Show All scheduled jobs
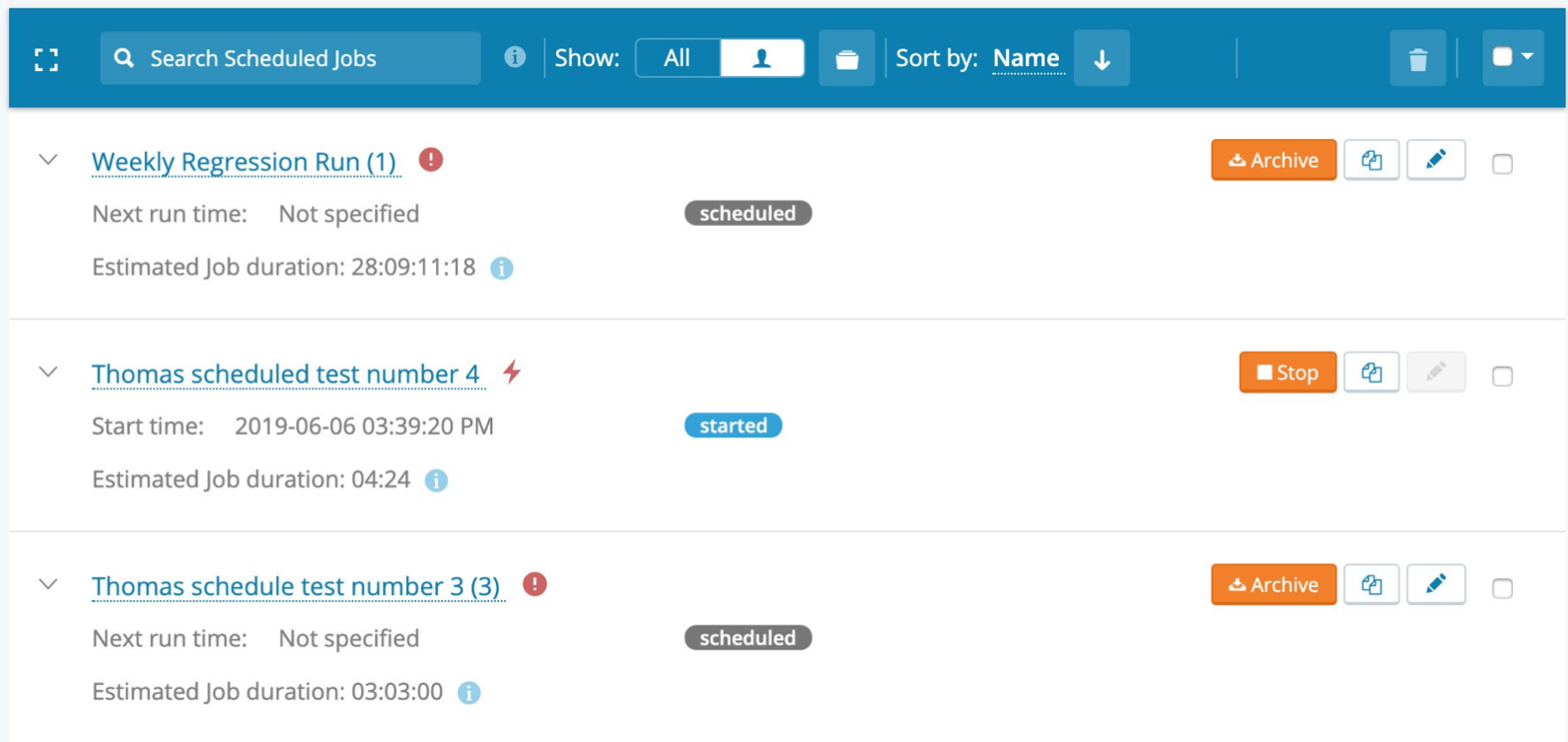The height and width of the screenshot is (742, 1568). (x=677, y=58)
